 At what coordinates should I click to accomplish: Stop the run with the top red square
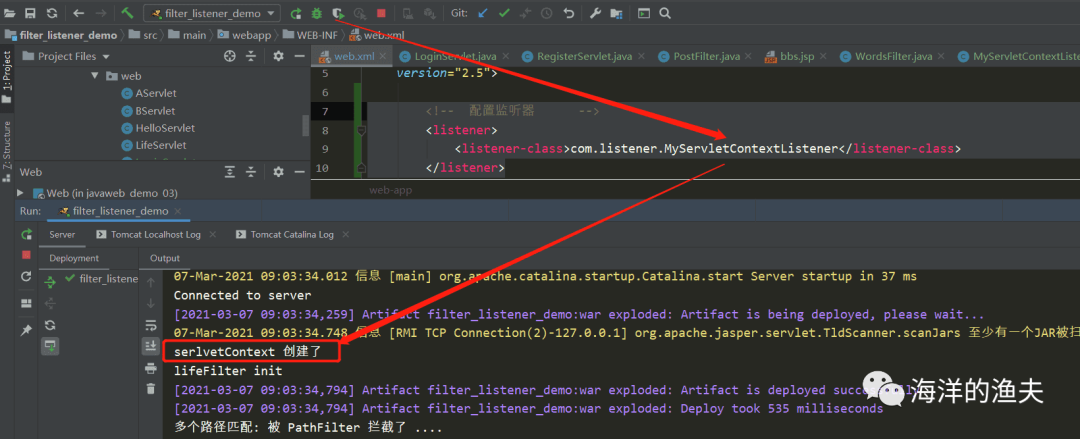tap(381, 13)
